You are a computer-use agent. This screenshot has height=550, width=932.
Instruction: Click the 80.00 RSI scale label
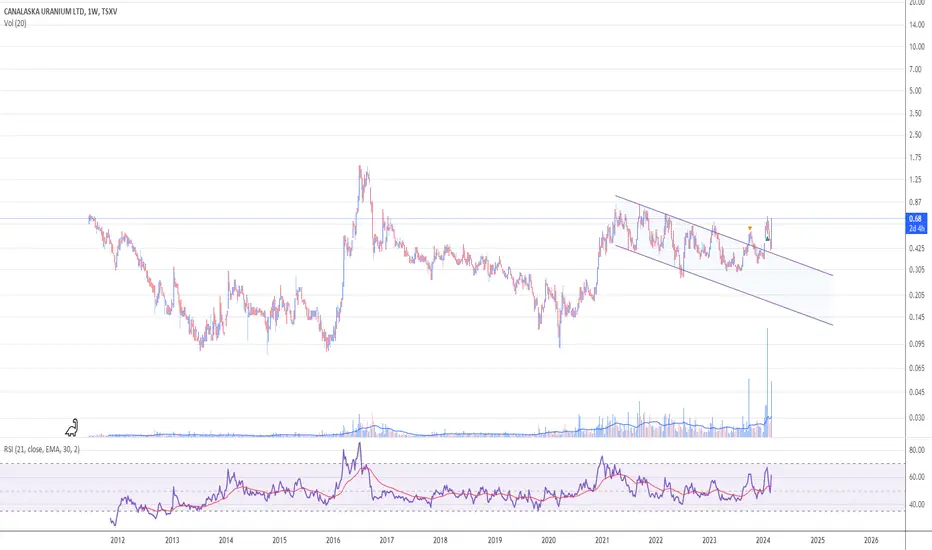click(x=917, y=450)
